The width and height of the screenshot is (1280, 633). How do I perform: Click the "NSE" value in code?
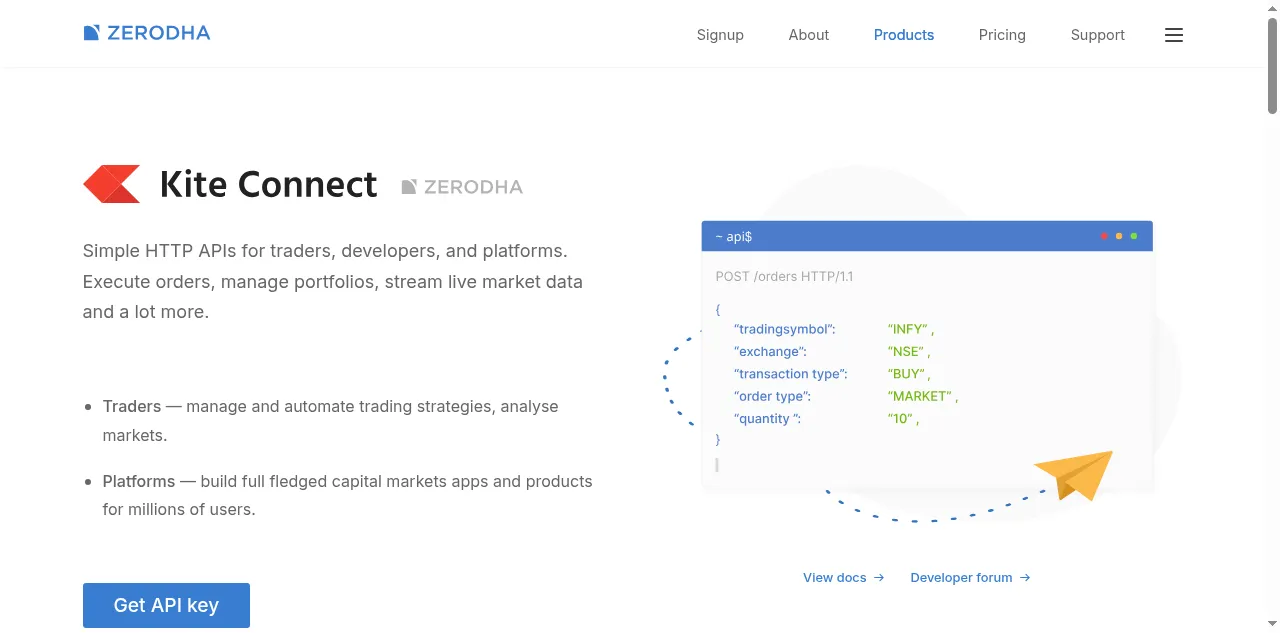907,352
